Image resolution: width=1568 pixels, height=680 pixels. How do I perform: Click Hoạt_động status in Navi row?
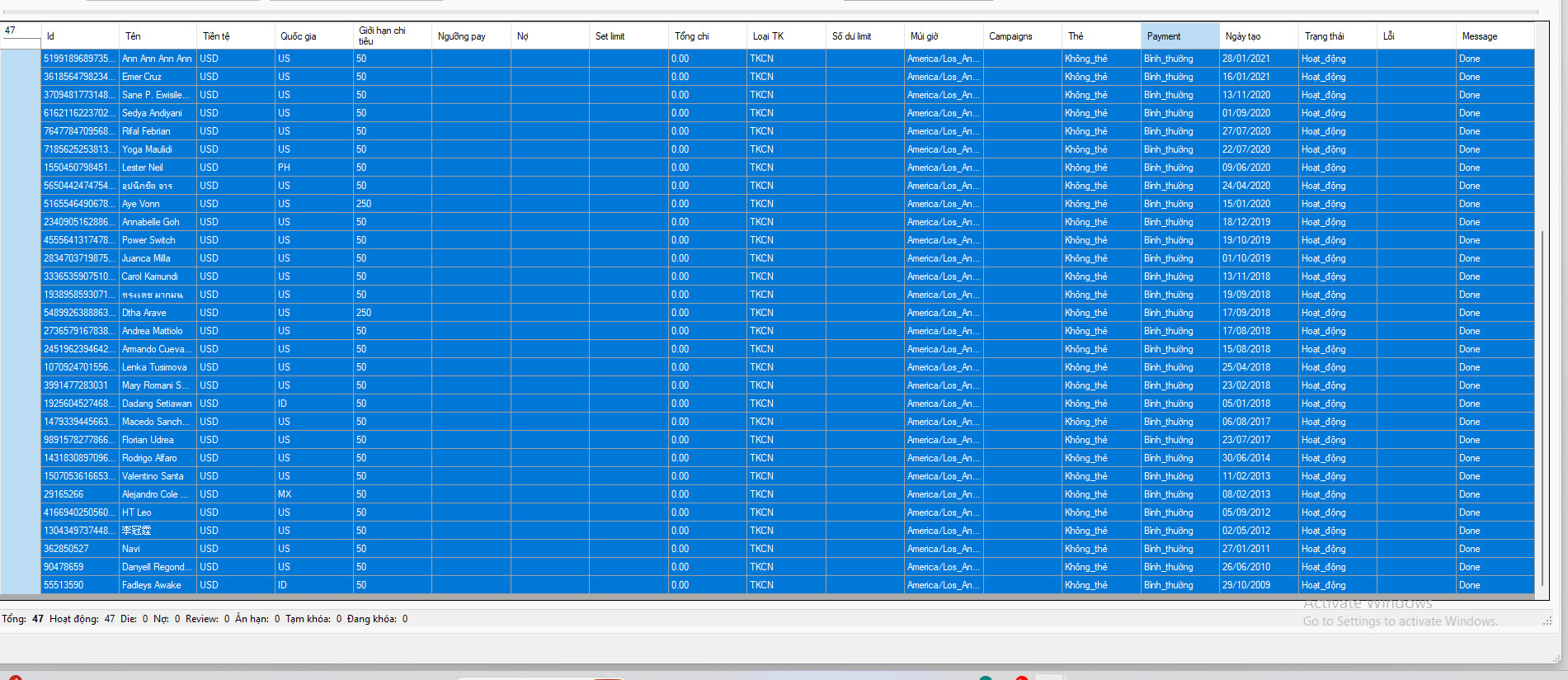(1338, 549)
